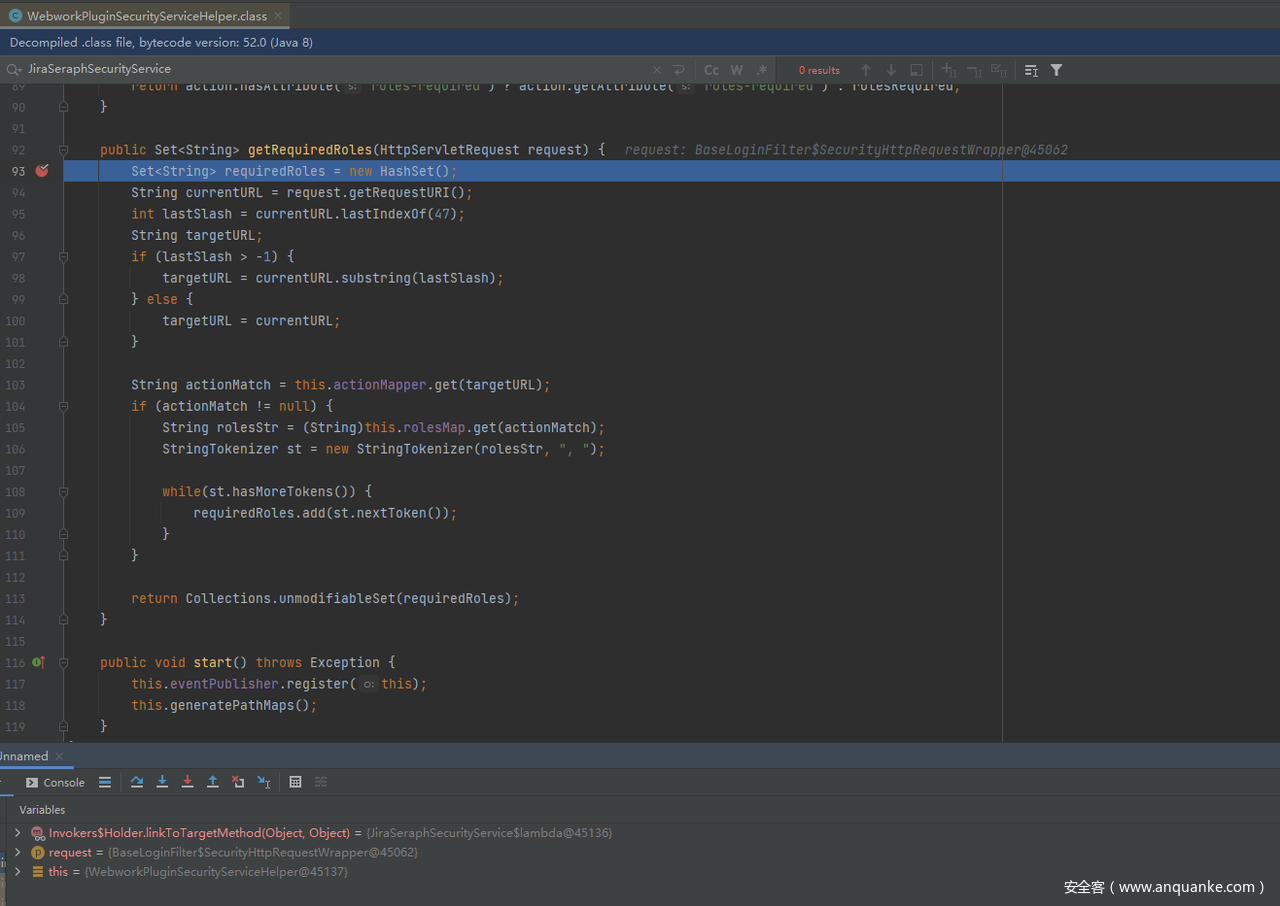
Task: Close the WebworkPluginSecurityServiceHelper.class tab
Action: (278, 16)
